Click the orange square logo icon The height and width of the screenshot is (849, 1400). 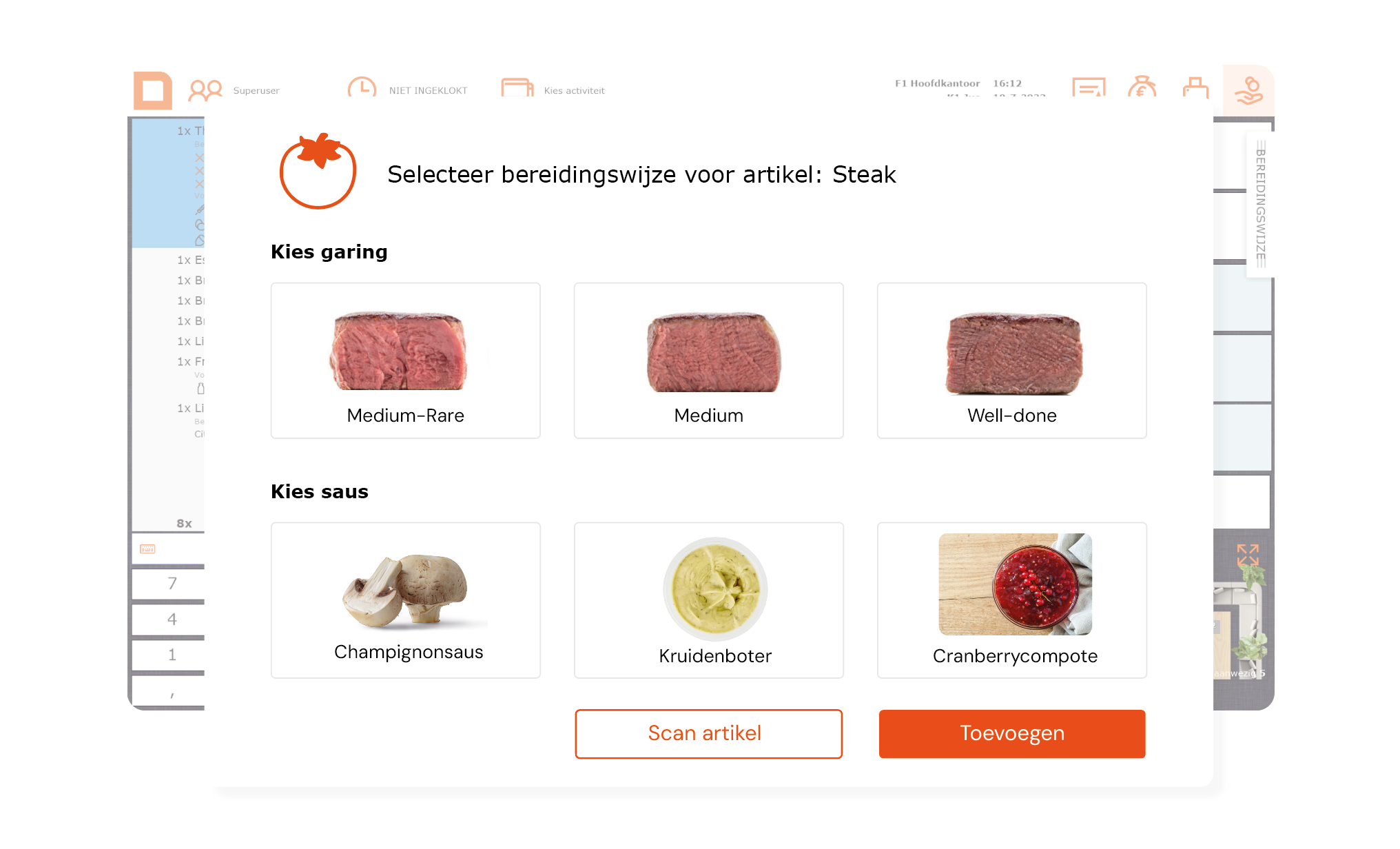click(x=153, y=90)
